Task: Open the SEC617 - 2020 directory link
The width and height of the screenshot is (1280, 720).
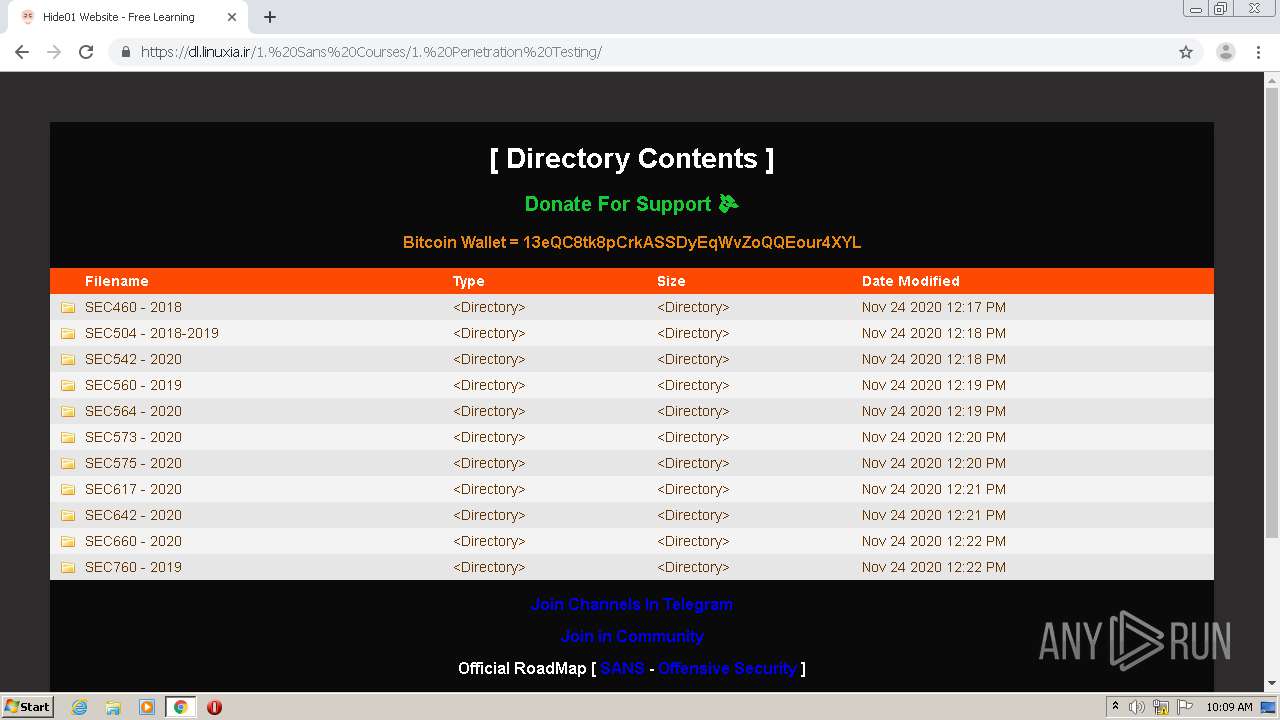Action: [x=133, y=489]
